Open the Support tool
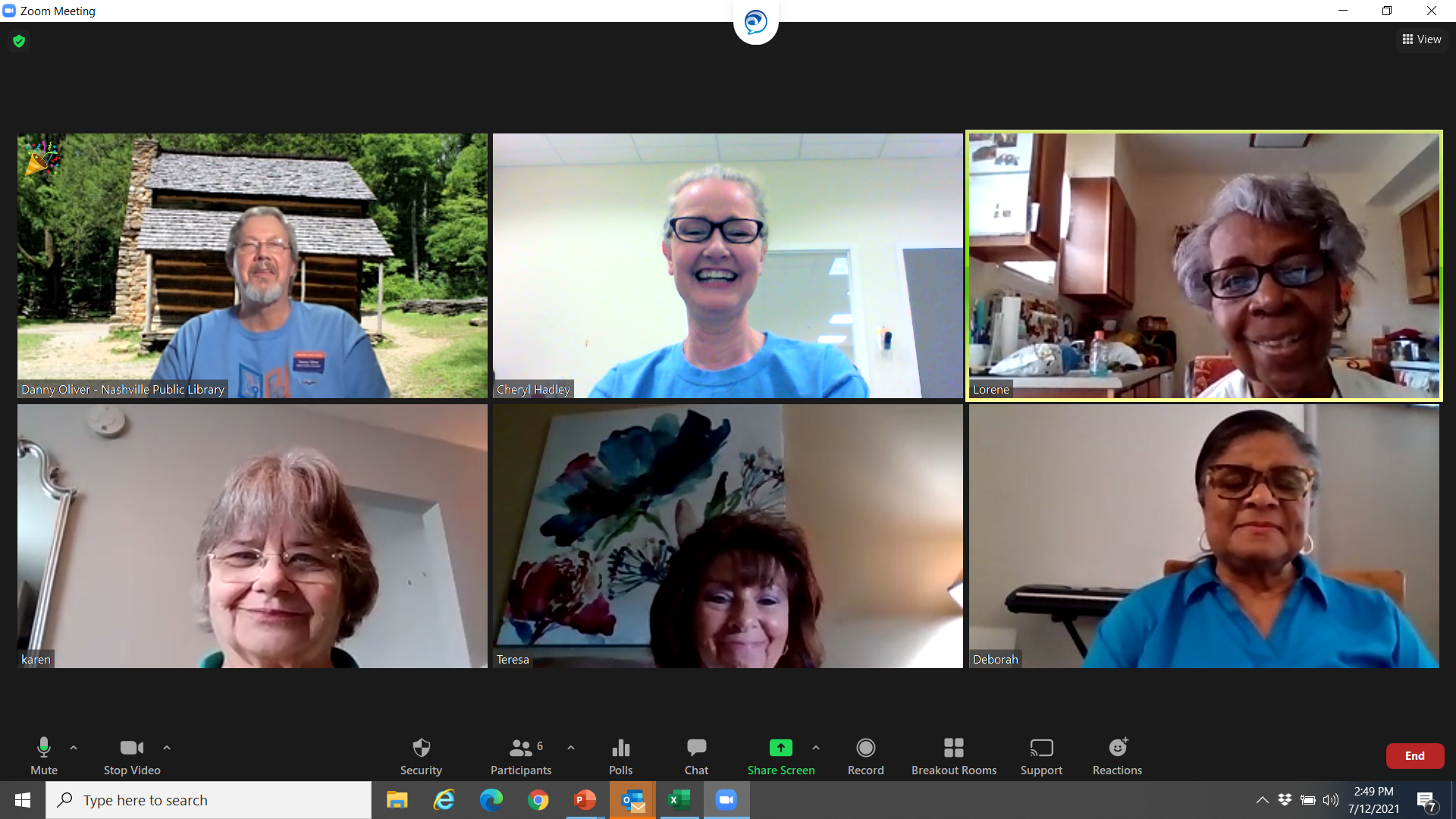The image size is (1456, 819). (x=1041, y=756)
